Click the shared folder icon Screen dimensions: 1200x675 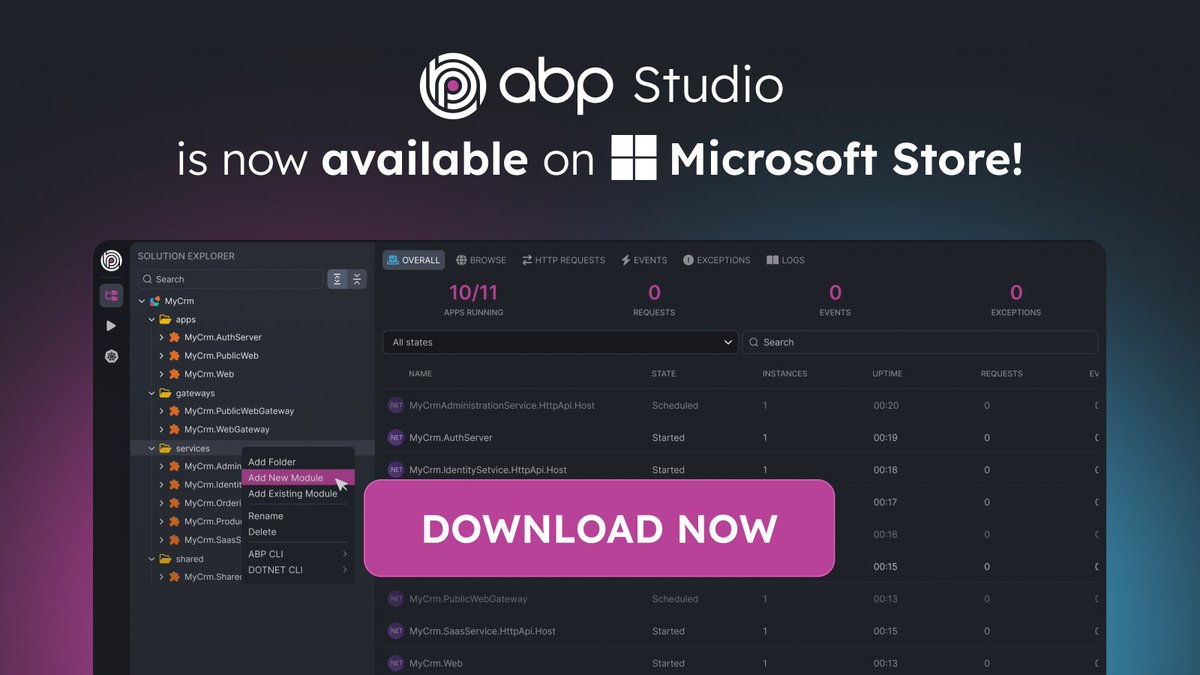click(x=165, y=559)
